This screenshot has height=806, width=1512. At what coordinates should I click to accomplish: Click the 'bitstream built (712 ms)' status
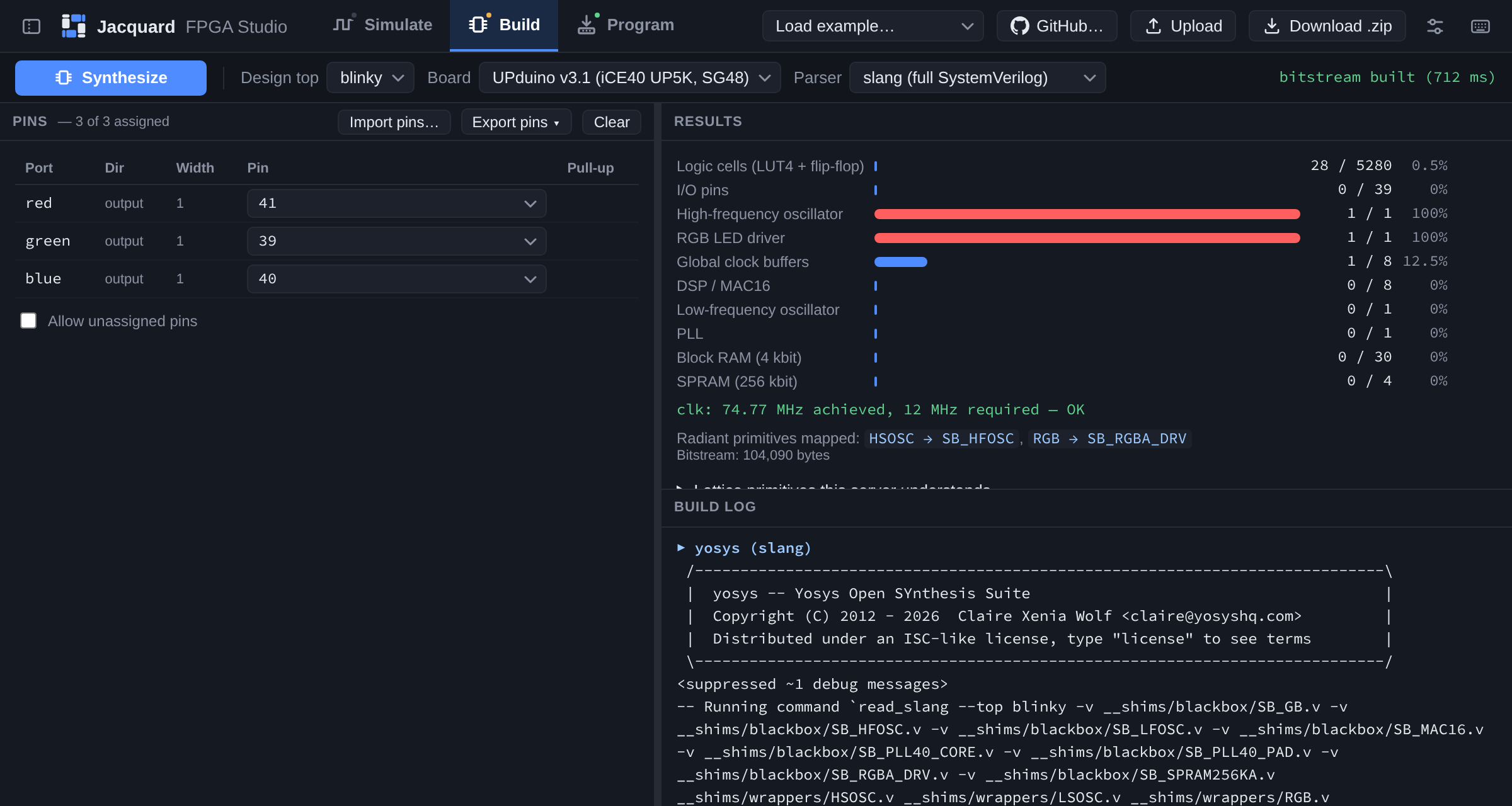coord(1387,77)
